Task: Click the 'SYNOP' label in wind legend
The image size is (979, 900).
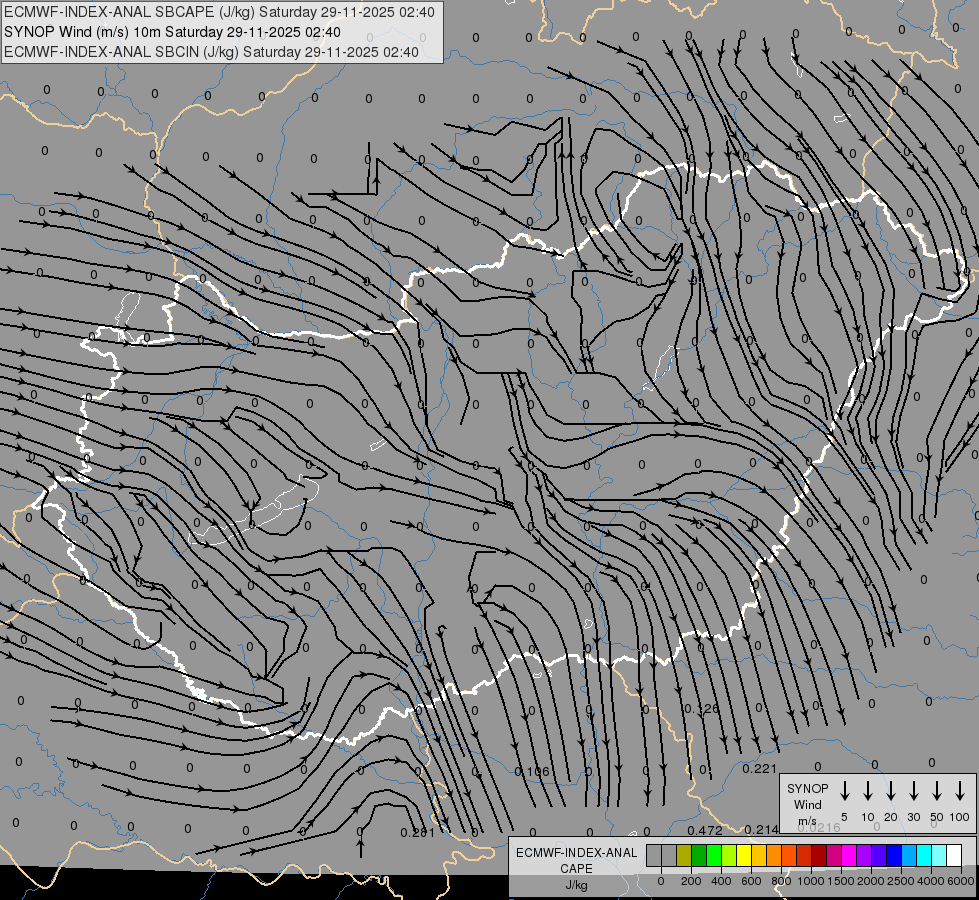Action: point(807,788)
